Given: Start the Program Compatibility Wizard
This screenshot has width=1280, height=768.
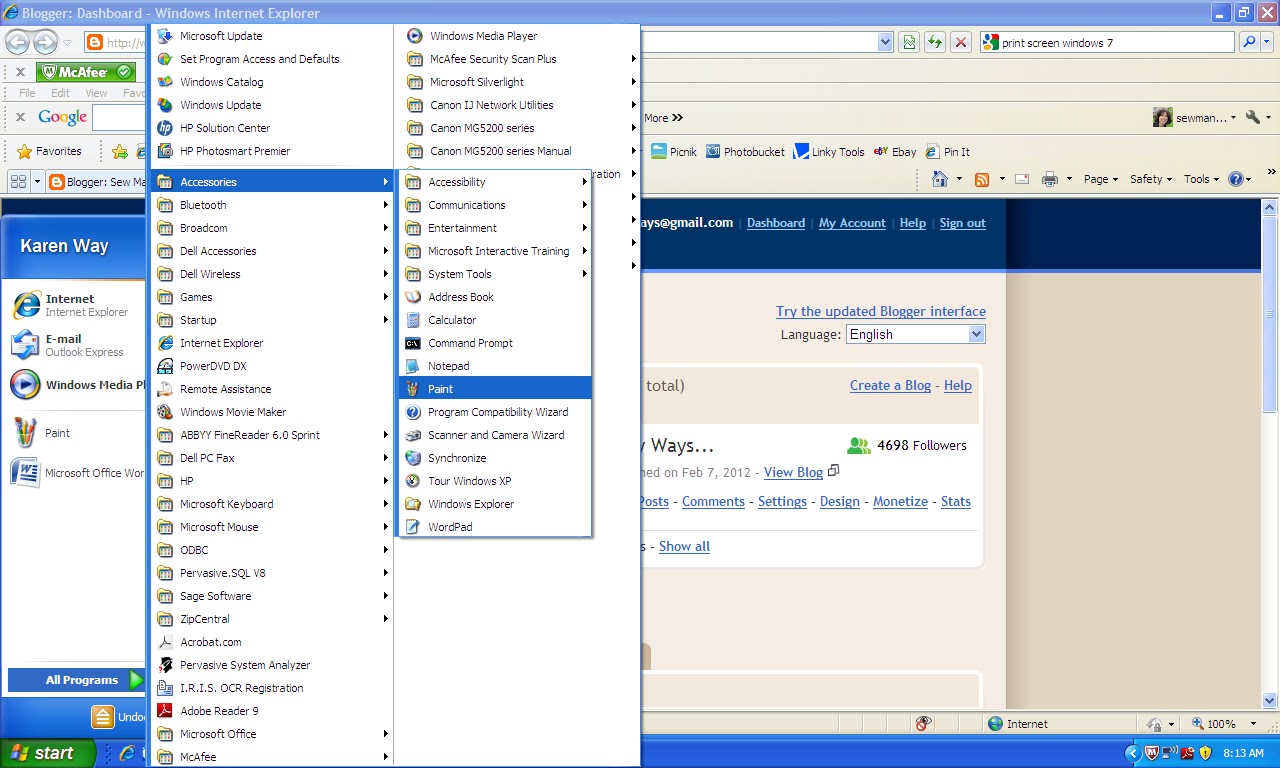Looking at the screenshot, I should (x=495, y=412).
